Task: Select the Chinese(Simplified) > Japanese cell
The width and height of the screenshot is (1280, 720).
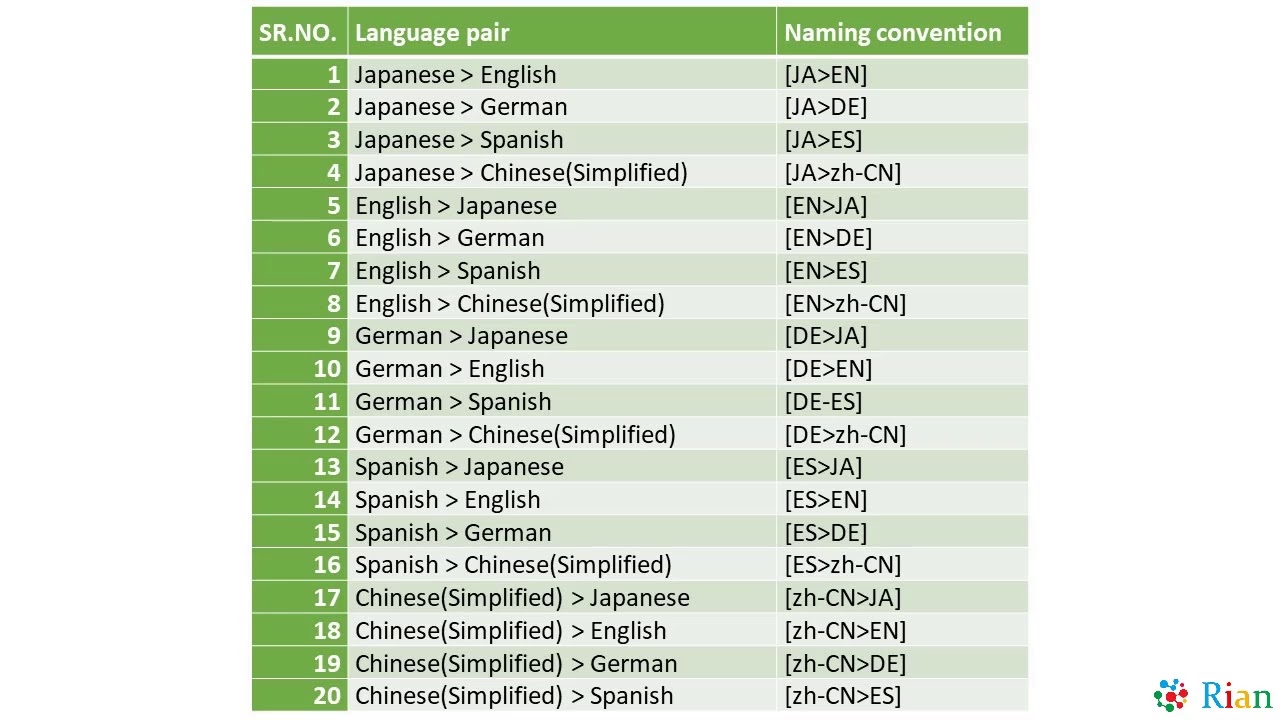Action: (x=522, y=598)
